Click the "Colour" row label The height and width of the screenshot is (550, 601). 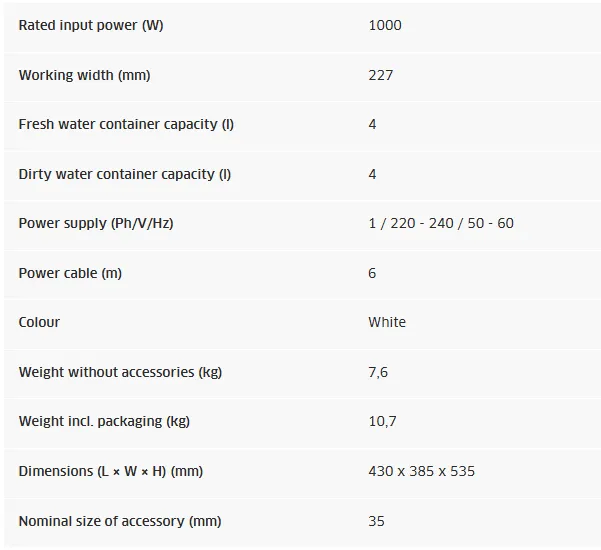tap(39, 322)
